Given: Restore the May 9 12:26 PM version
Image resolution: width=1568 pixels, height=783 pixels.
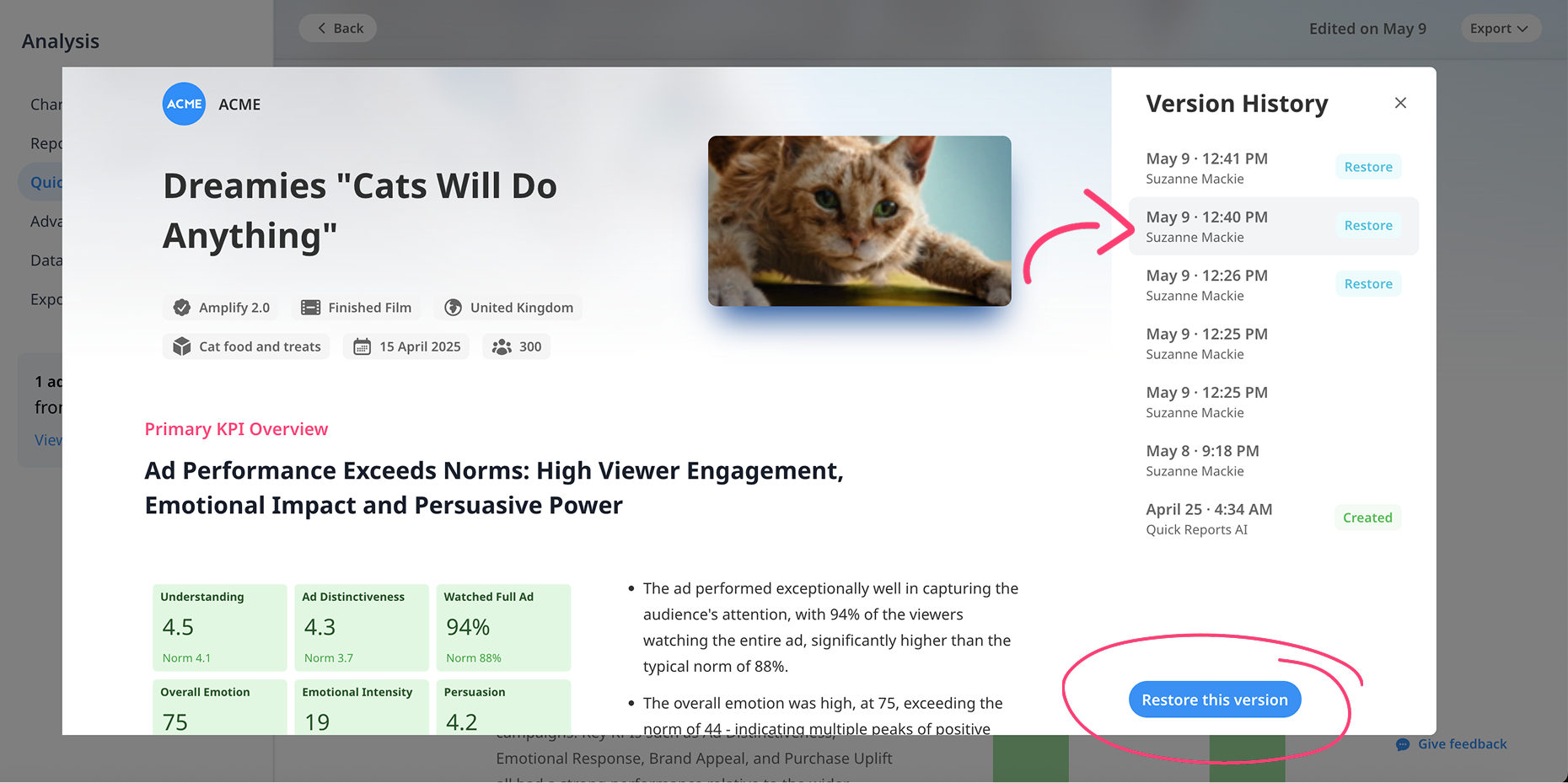Looking at the screenshot, I should coord(1368,284).
